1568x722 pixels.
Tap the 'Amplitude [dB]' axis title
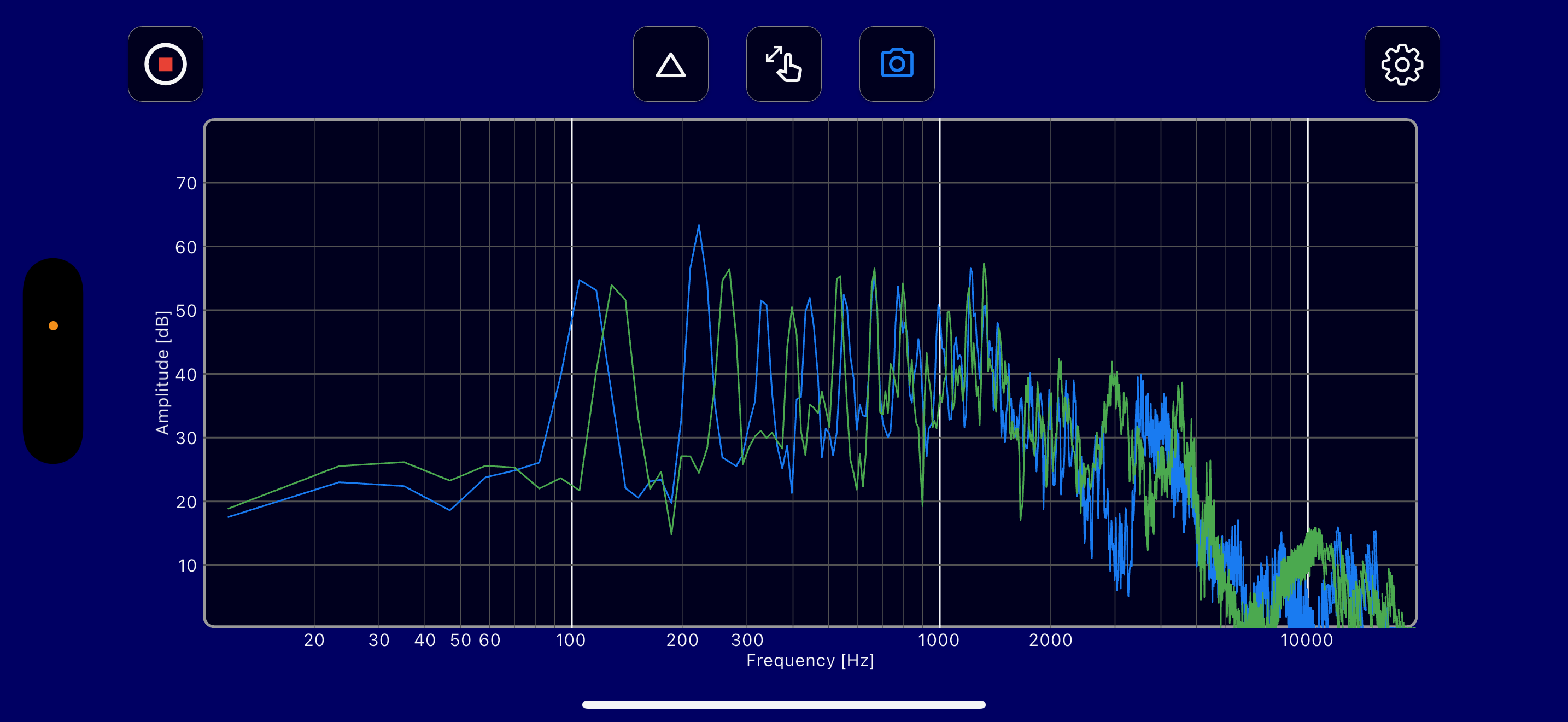(162, 372)
